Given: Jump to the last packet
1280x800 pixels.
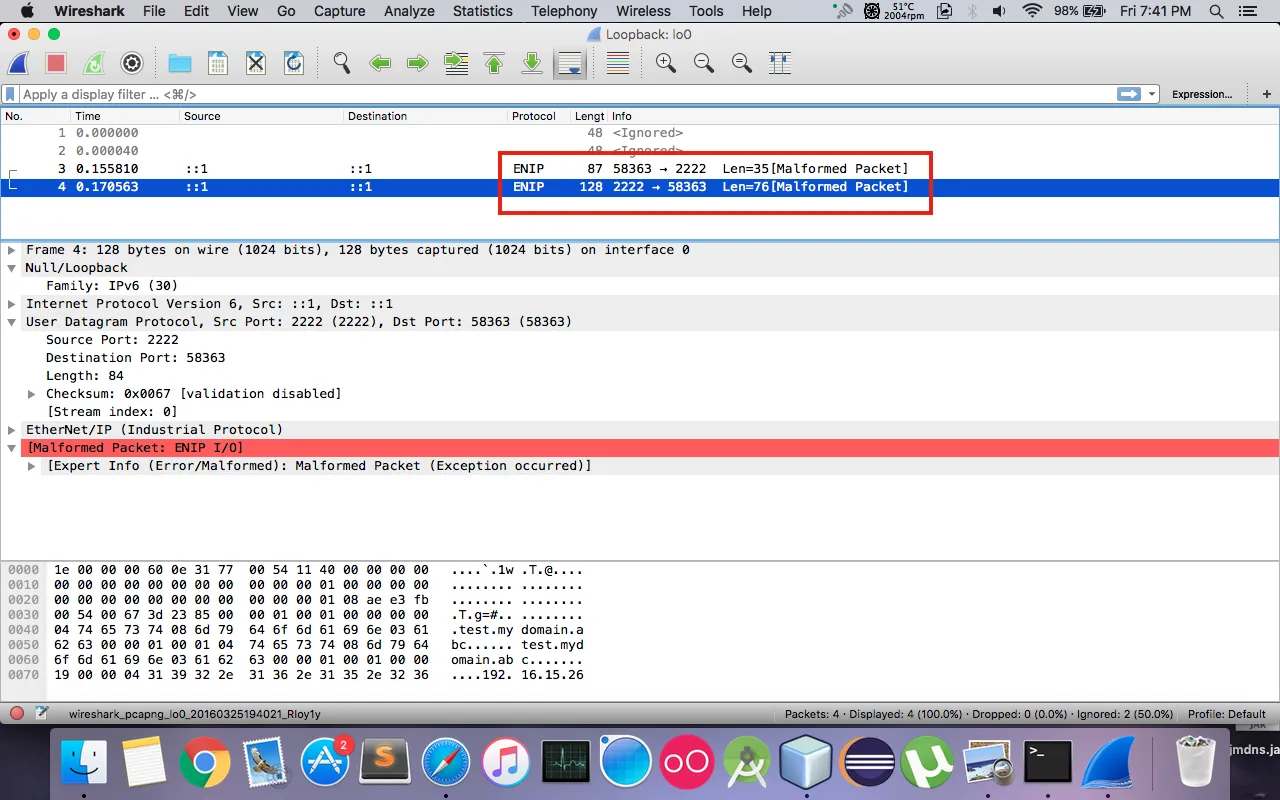Looking at the screenshot, I should pyautogui.click(x=532, y=63).
